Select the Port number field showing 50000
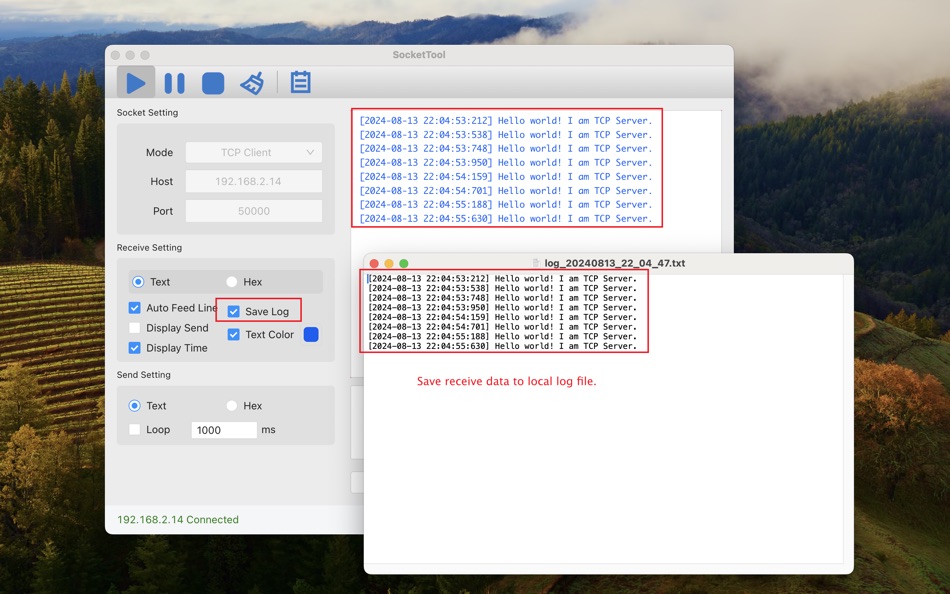 [x=253, y=210]
